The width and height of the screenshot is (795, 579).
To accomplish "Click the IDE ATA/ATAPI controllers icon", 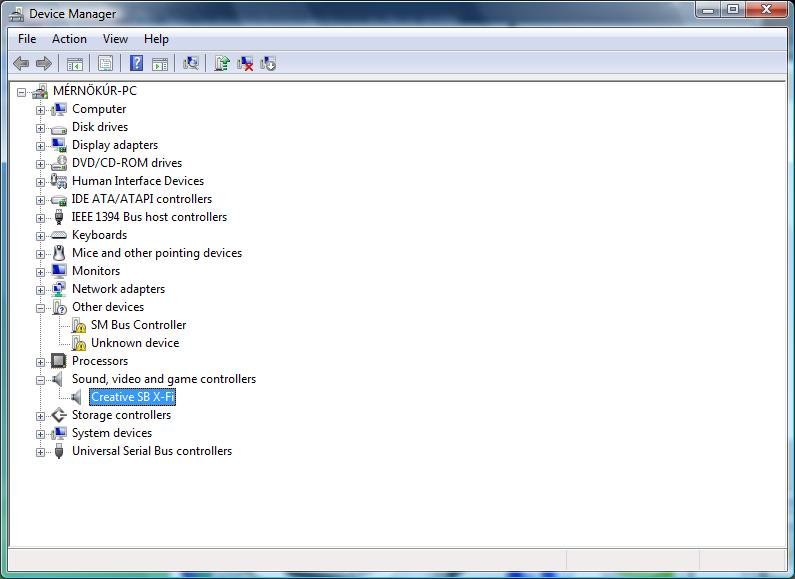I will [59, 200].
